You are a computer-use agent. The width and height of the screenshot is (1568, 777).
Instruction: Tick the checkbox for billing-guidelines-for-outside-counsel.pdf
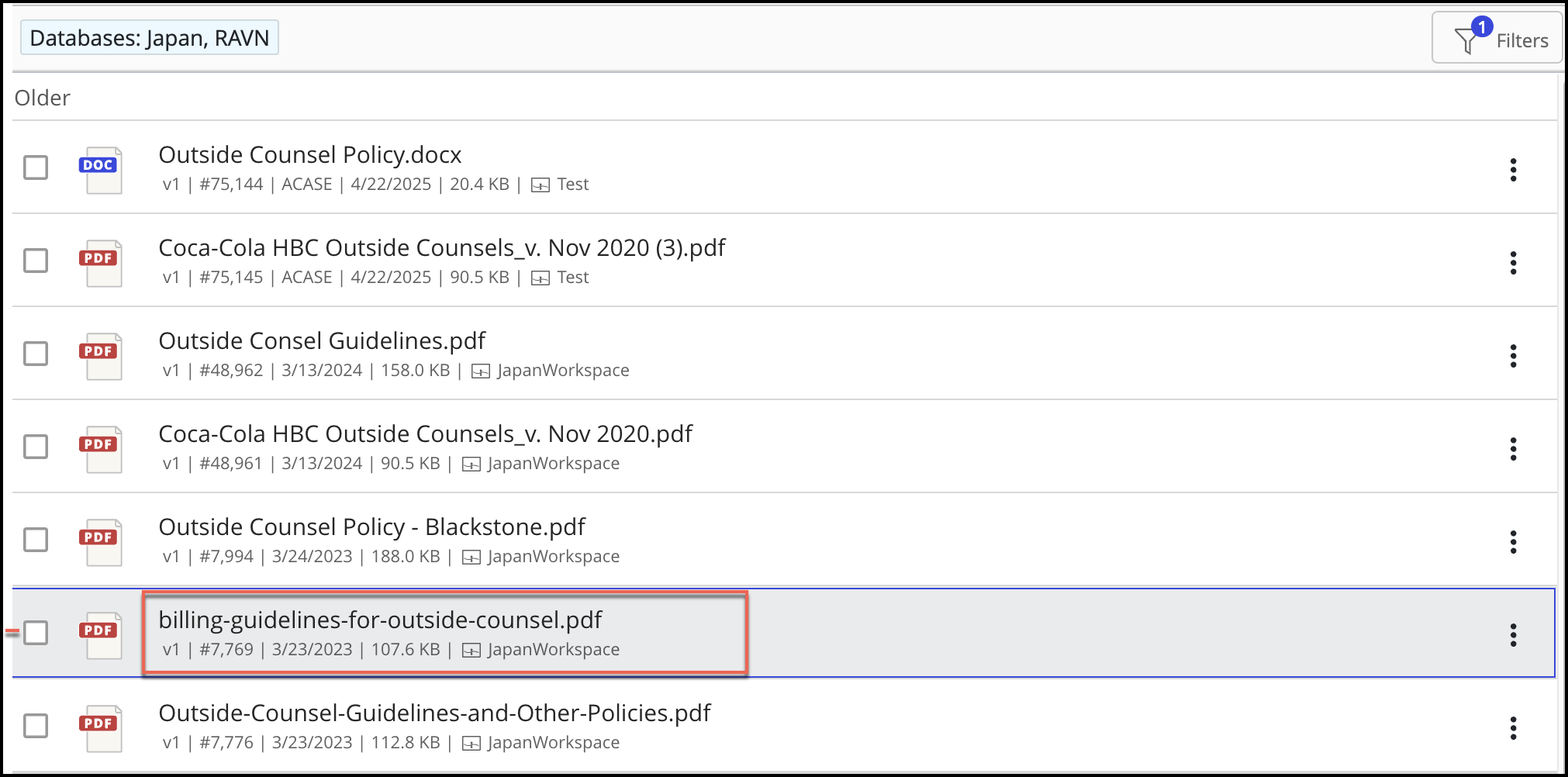click(x=36, y=633)
